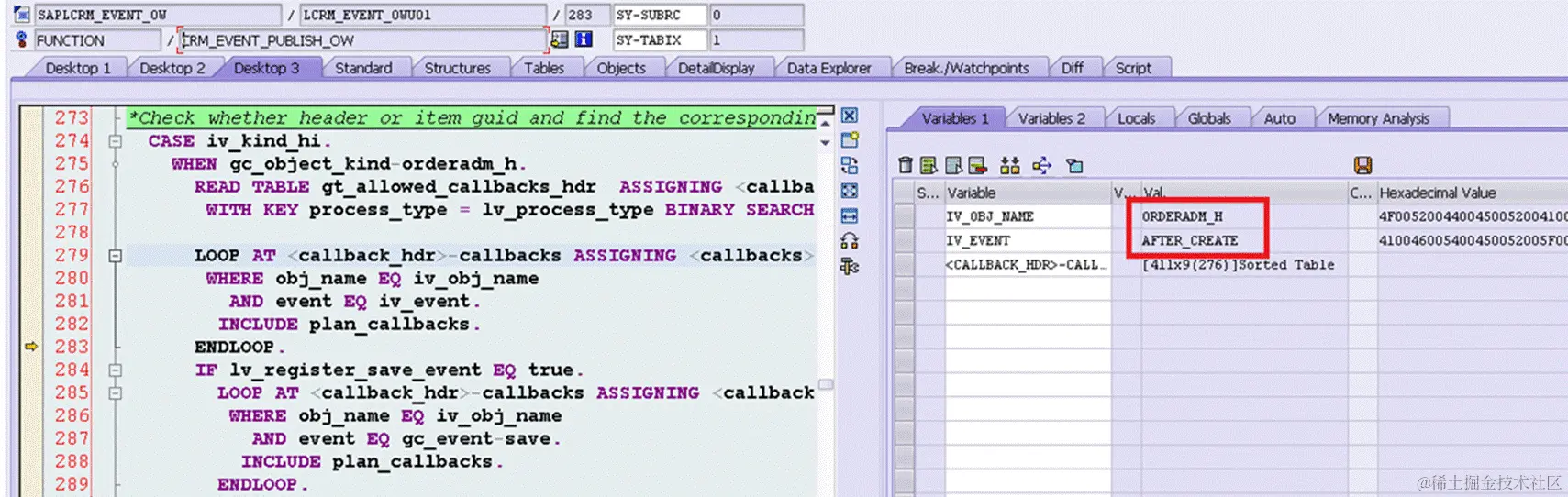This screenshot has height=497, width=1568.
Task: Click the SAPLCRM_EVENT_OW program field
Action: 158,15
